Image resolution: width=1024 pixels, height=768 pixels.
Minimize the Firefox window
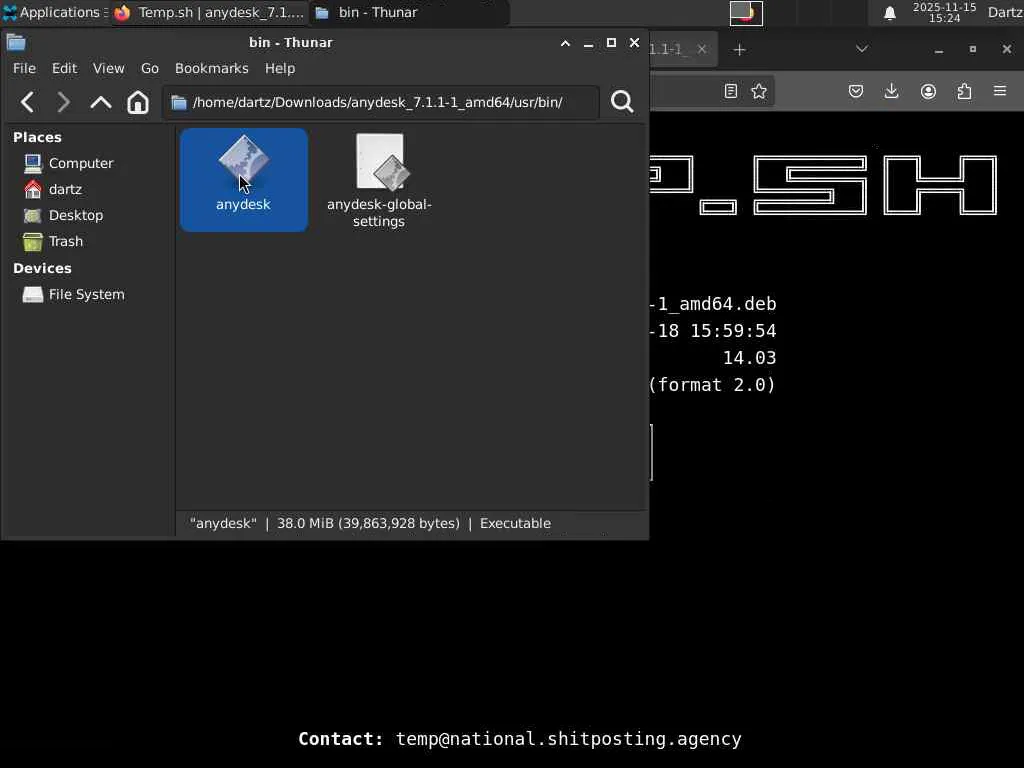(939, 50)
